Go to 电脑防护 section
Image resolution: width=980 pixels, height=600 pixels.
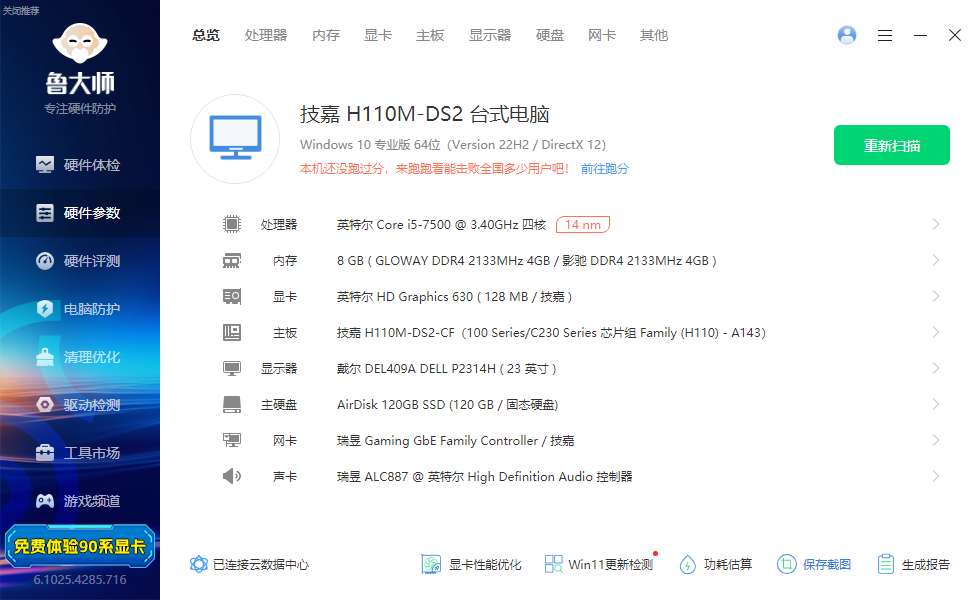coord(79,309)
